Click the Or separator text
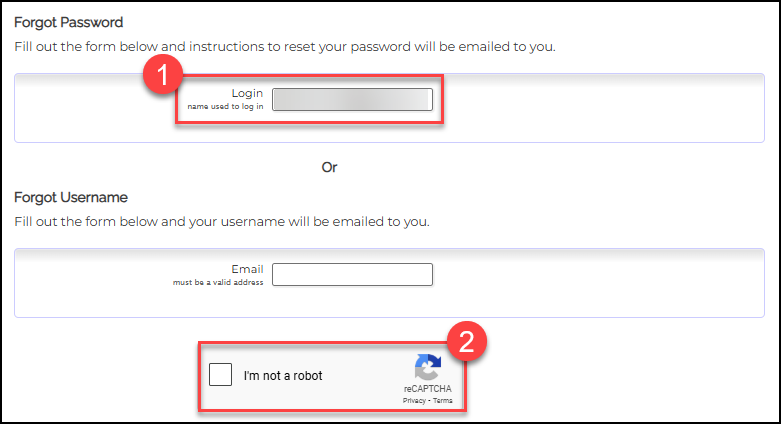This screenshot has height=424, width=781. point(330,167)
